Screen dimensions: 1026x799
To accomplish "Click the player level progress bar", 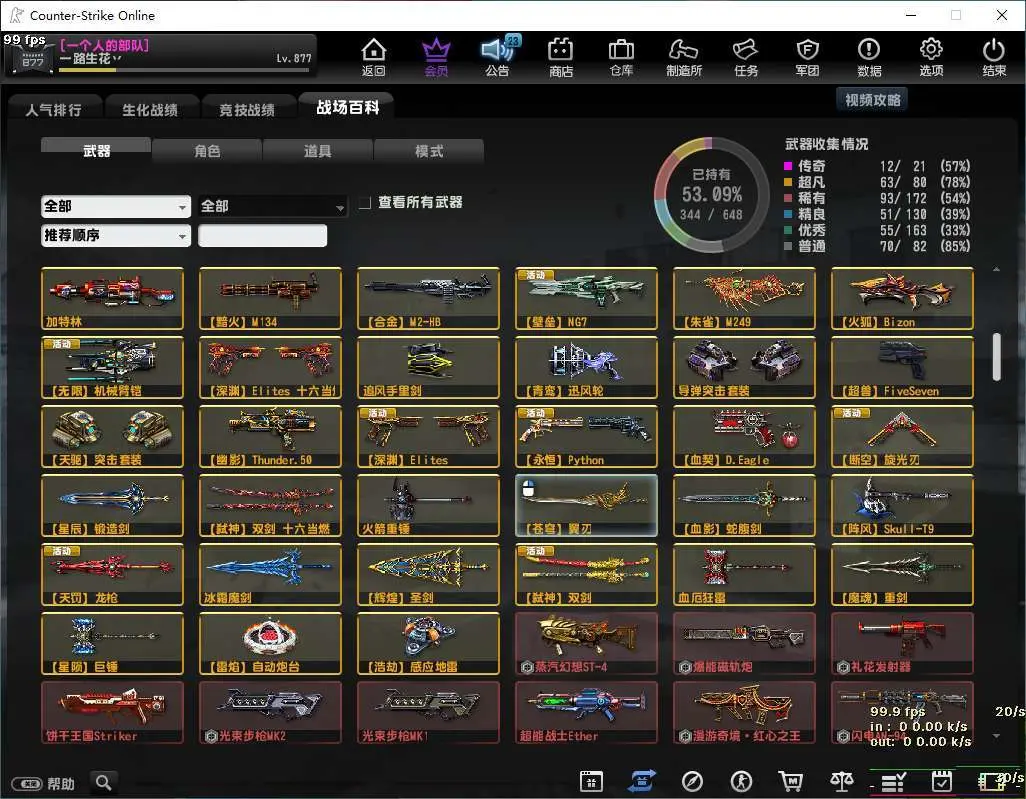I will [x=184, y=70].
